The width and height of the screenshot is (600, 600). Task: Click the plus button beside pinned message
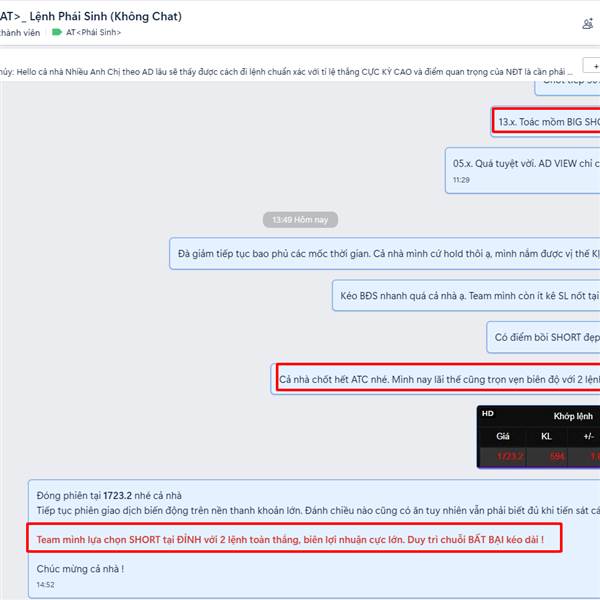[x=592, y=66]
